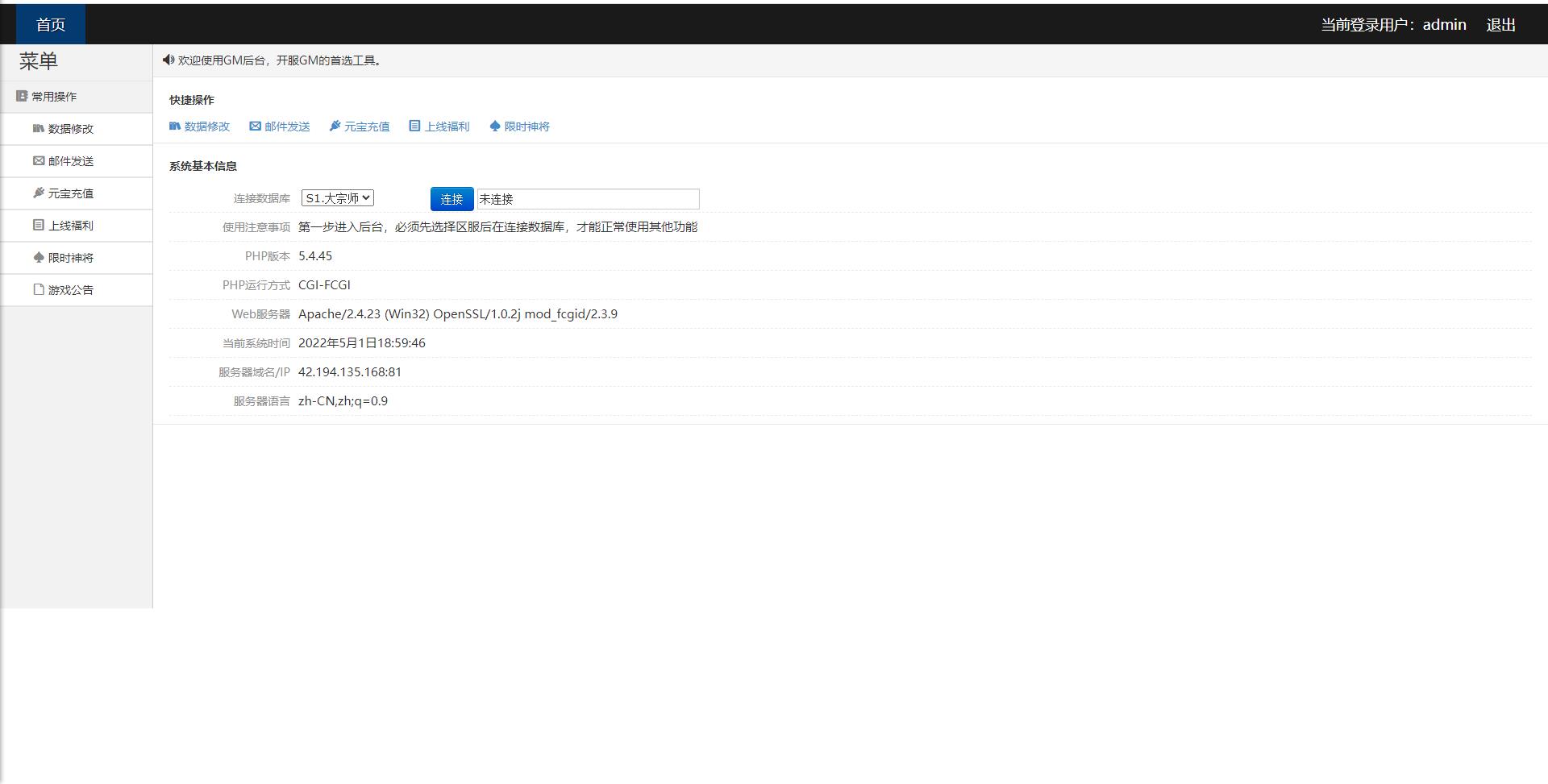This screenshot has height=784, width=1548.
Task: Click the 数据修改 quick action icon
Action: point(175,126)
